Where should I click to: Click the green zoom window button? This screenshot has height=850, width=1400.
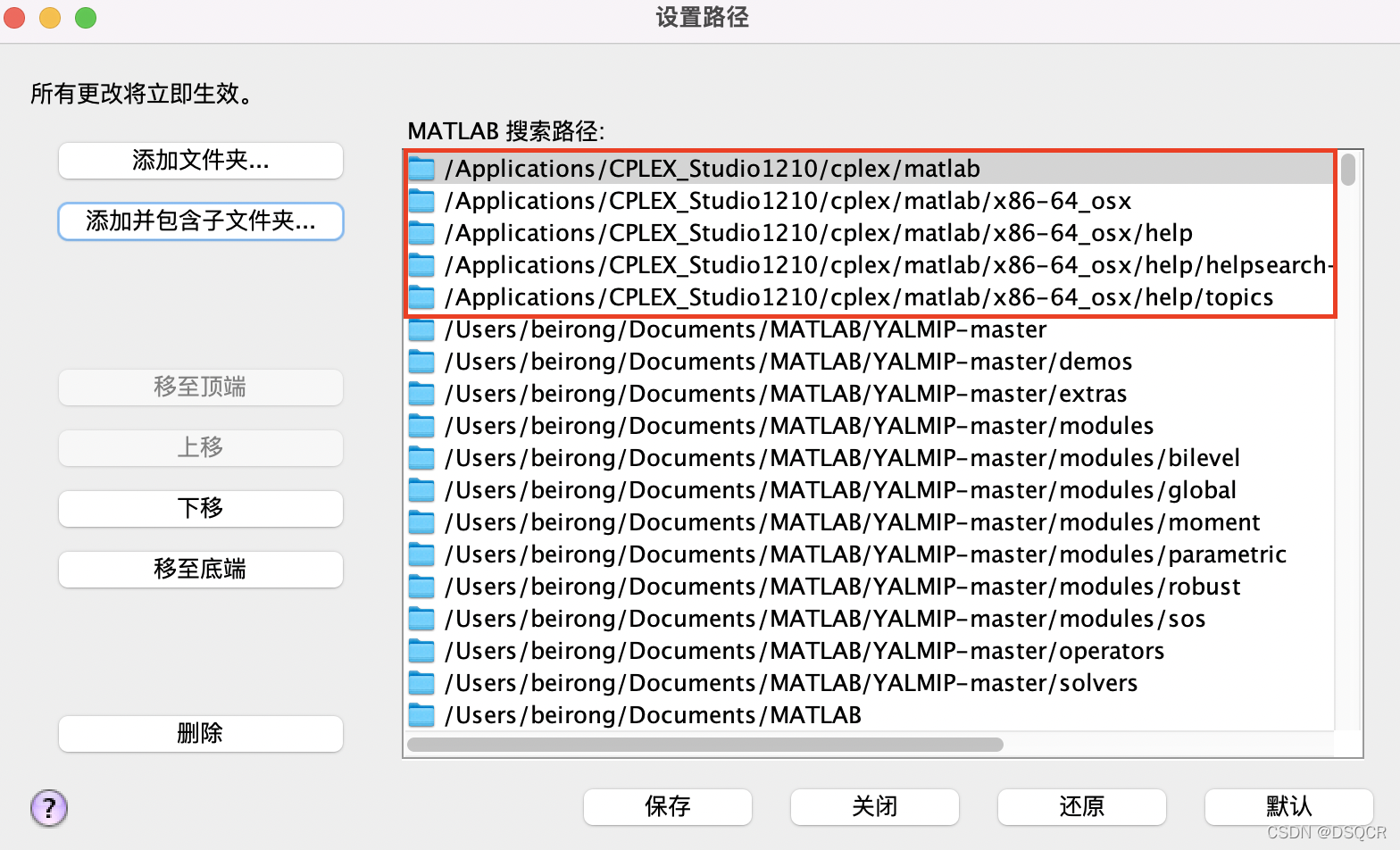click(x=86, y=18)
